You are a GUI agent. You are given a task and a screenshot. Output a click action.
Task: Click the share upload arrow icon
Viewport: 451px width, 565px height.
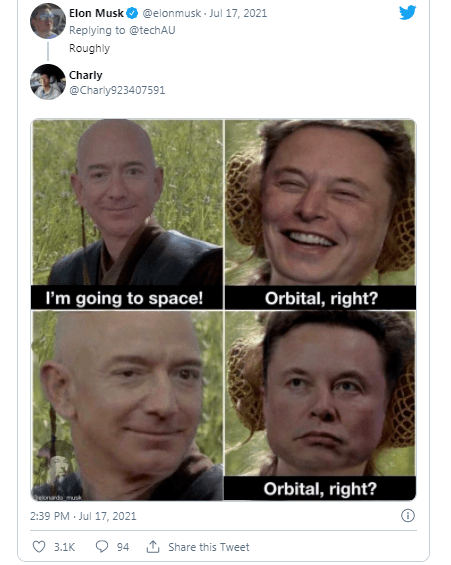153,547
